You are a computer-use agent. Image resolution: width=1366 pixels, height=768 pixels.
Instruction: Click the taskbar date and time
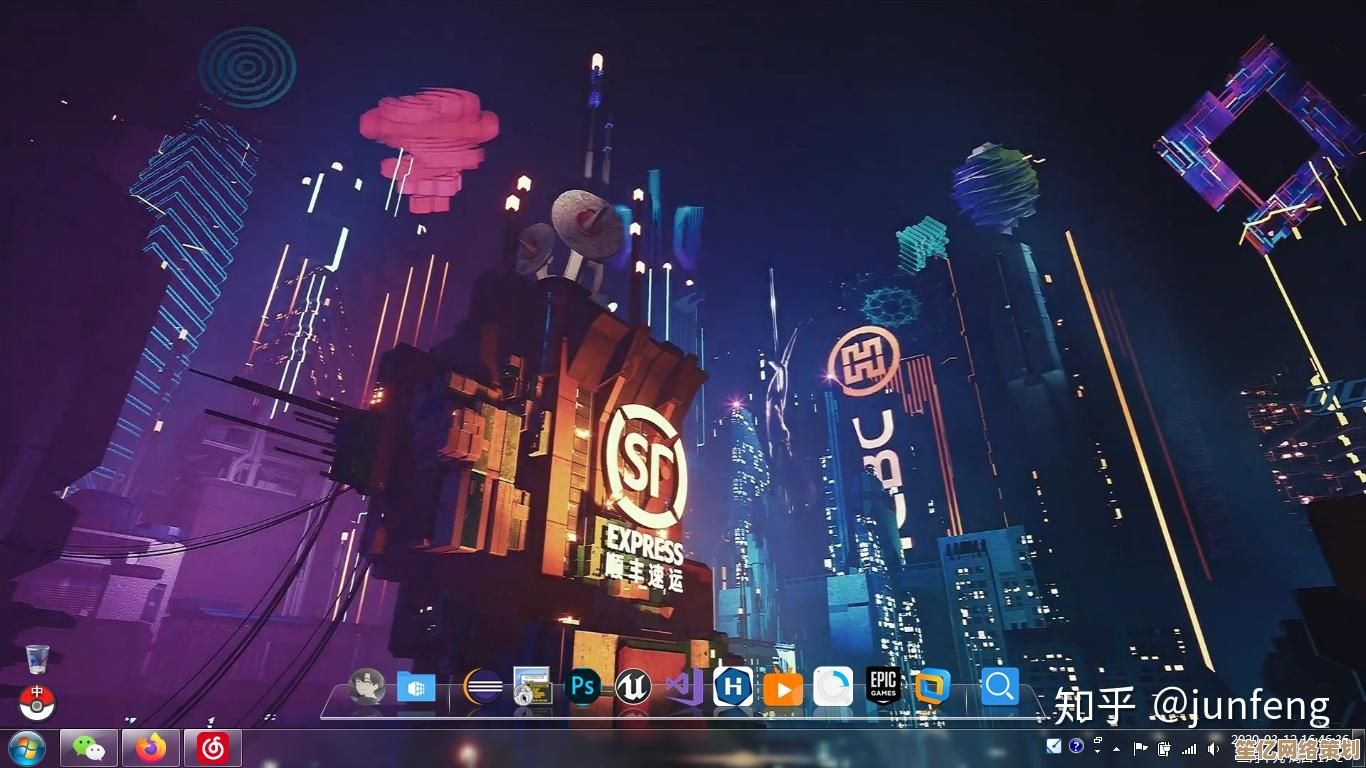click(1290, 748)
